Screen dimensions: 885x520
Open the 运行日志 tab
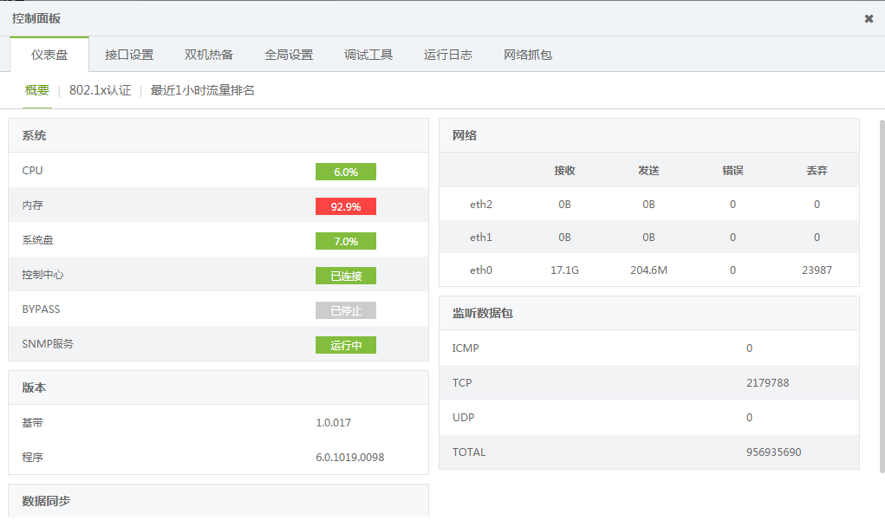[x=448, y=55]
